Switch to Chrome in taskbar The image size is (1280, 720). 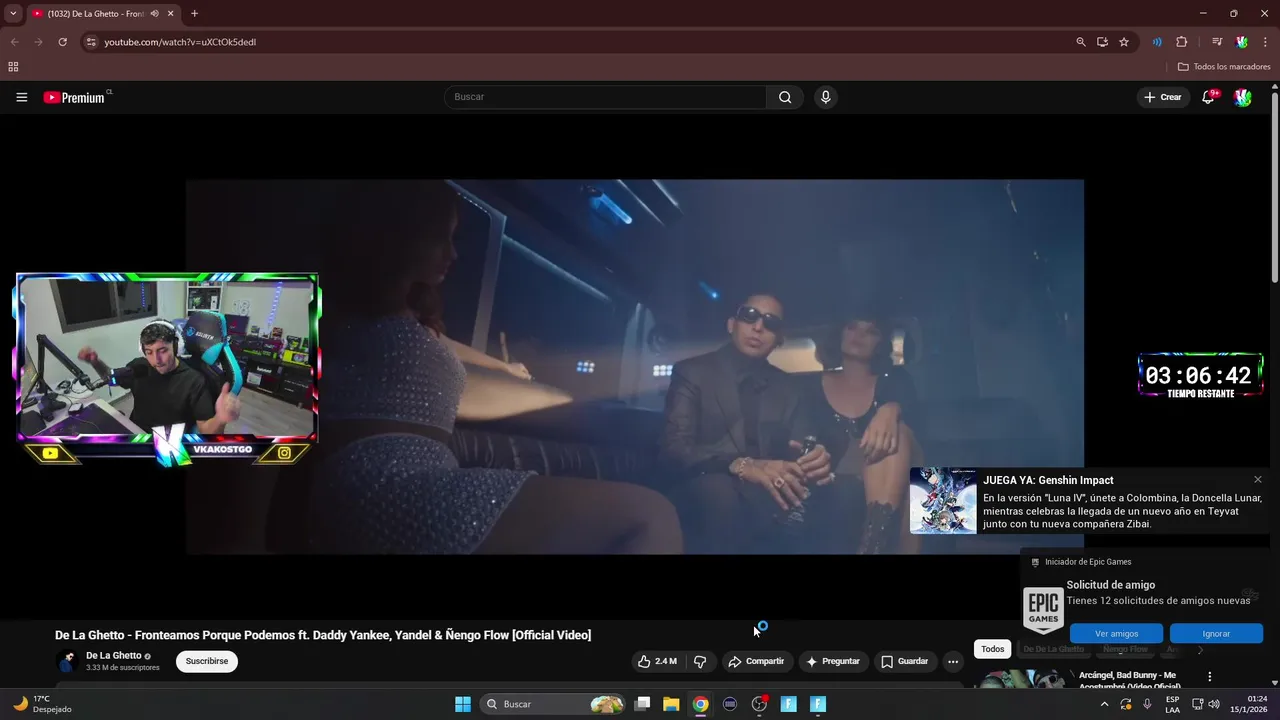(x=700, y=704)
